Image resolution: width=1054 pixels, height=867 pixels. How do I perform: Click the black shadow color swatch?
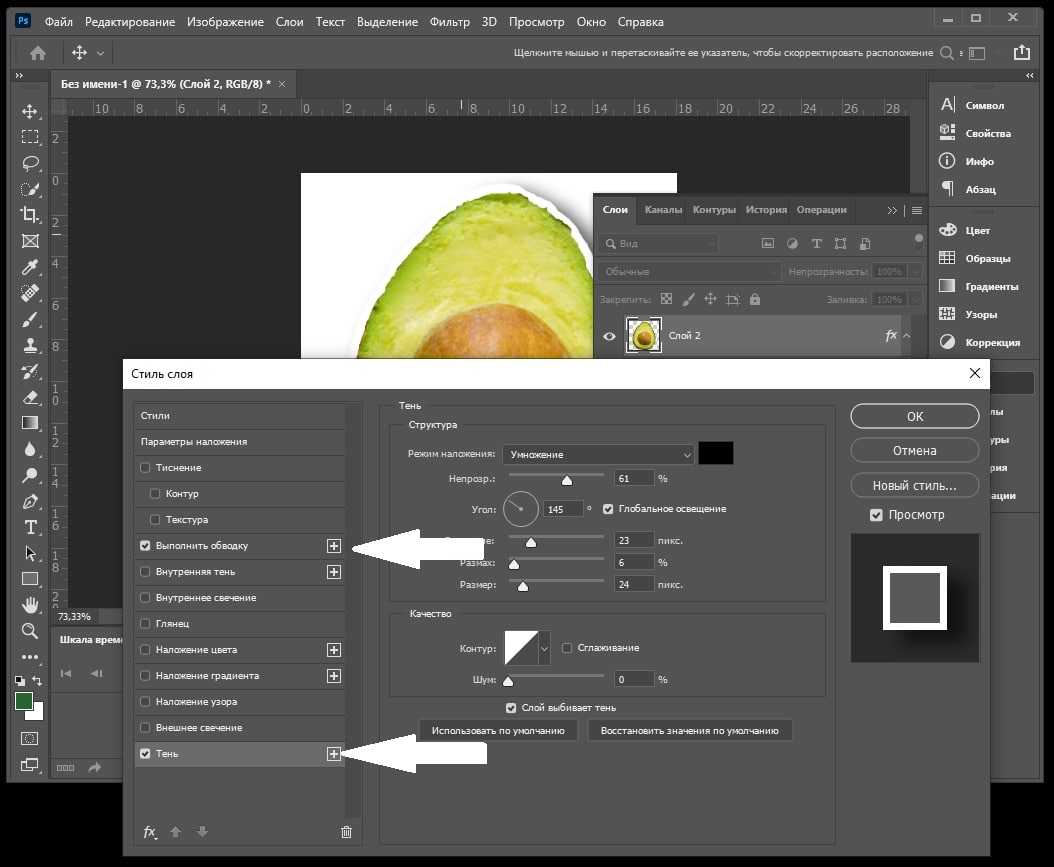[x=716, y=453]
